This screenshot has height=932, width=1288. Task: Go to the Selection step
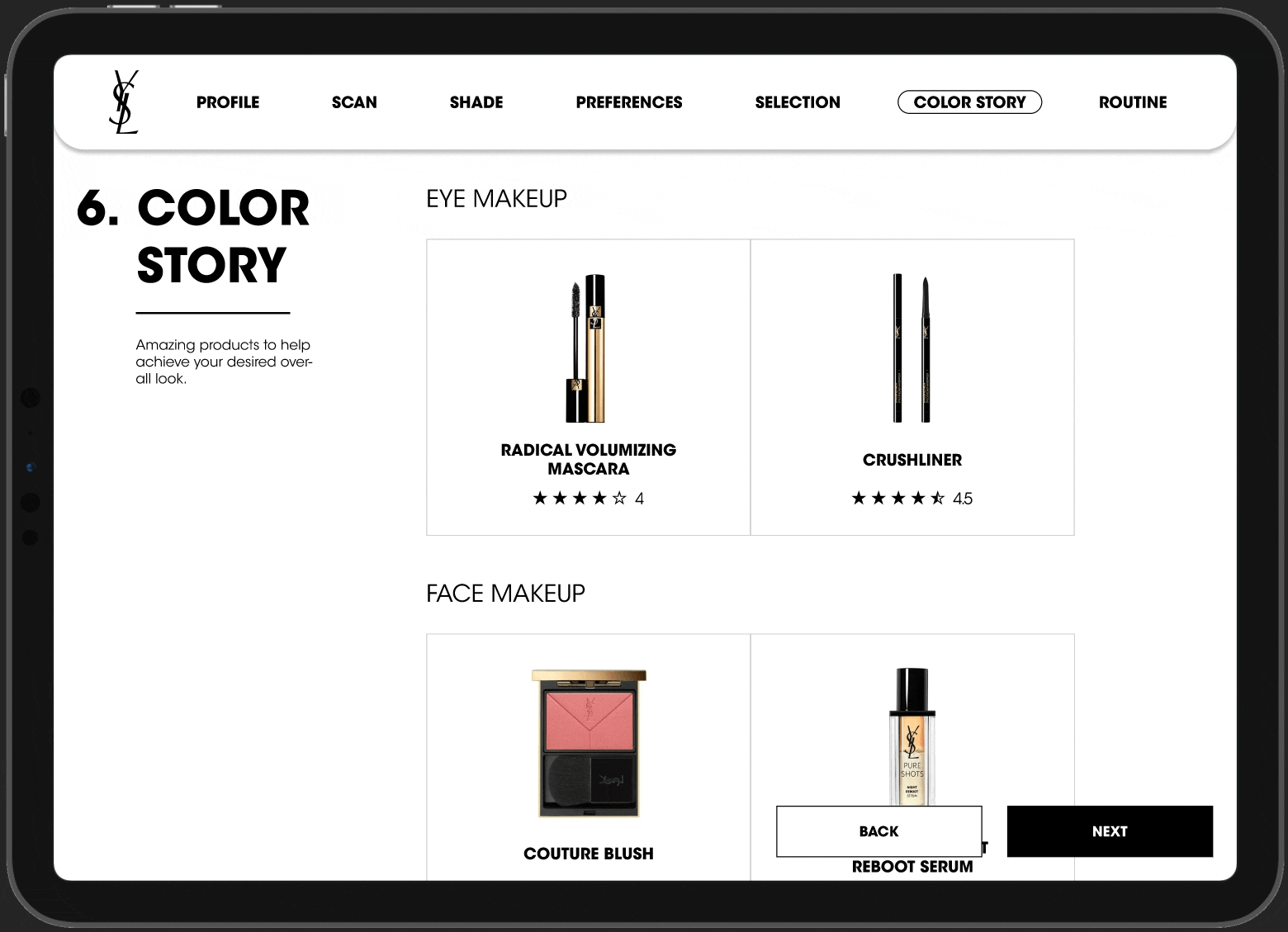(798, 102)
